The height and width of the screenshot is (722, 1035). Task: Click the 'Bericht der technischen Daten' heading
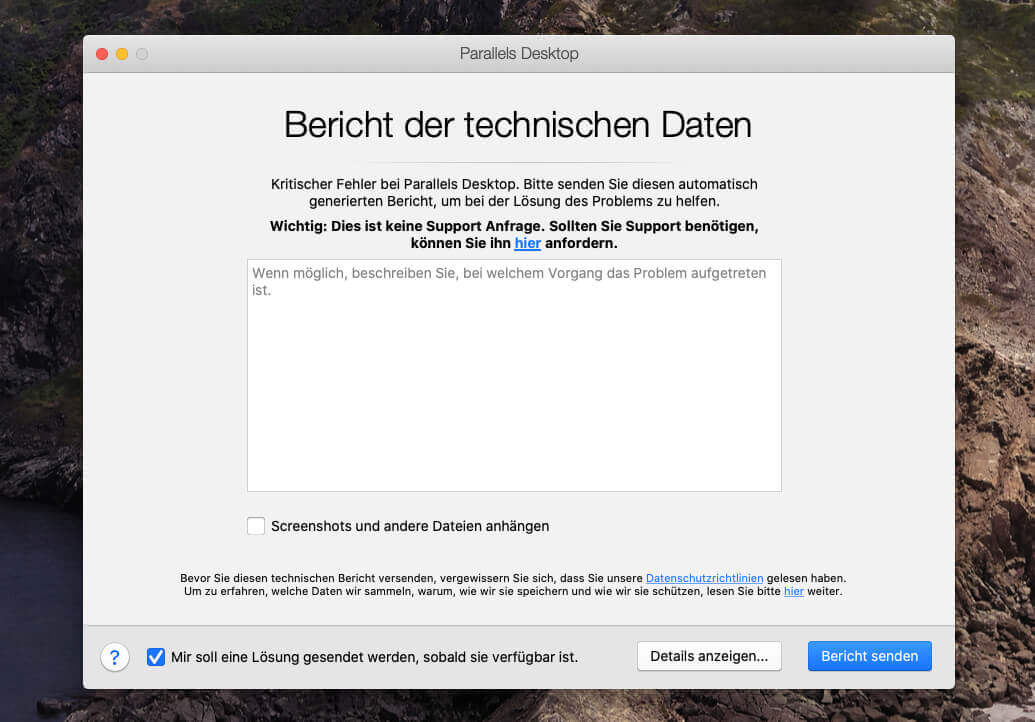(518, 125)
